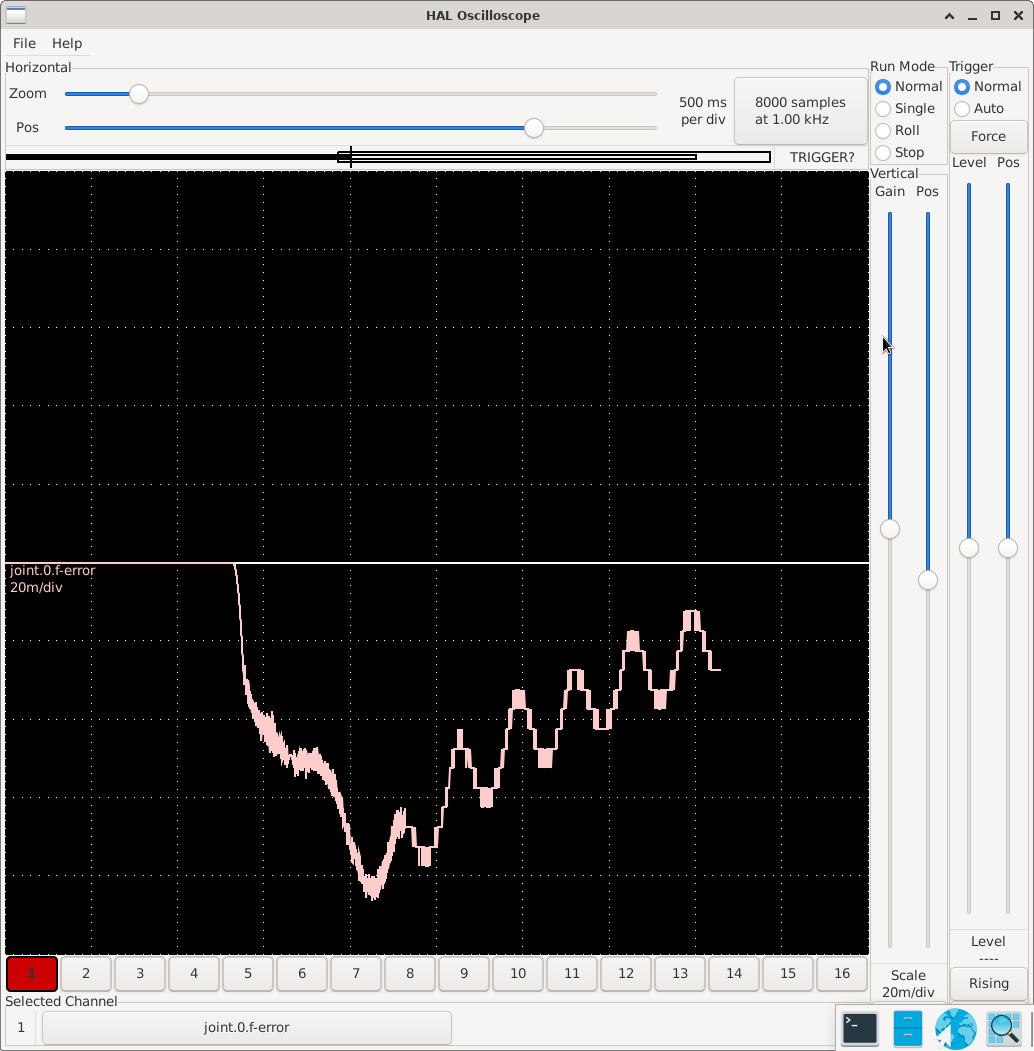Open the terminal from the taskbar
Screen dimensions: 1034x1051
point(860,1028)
